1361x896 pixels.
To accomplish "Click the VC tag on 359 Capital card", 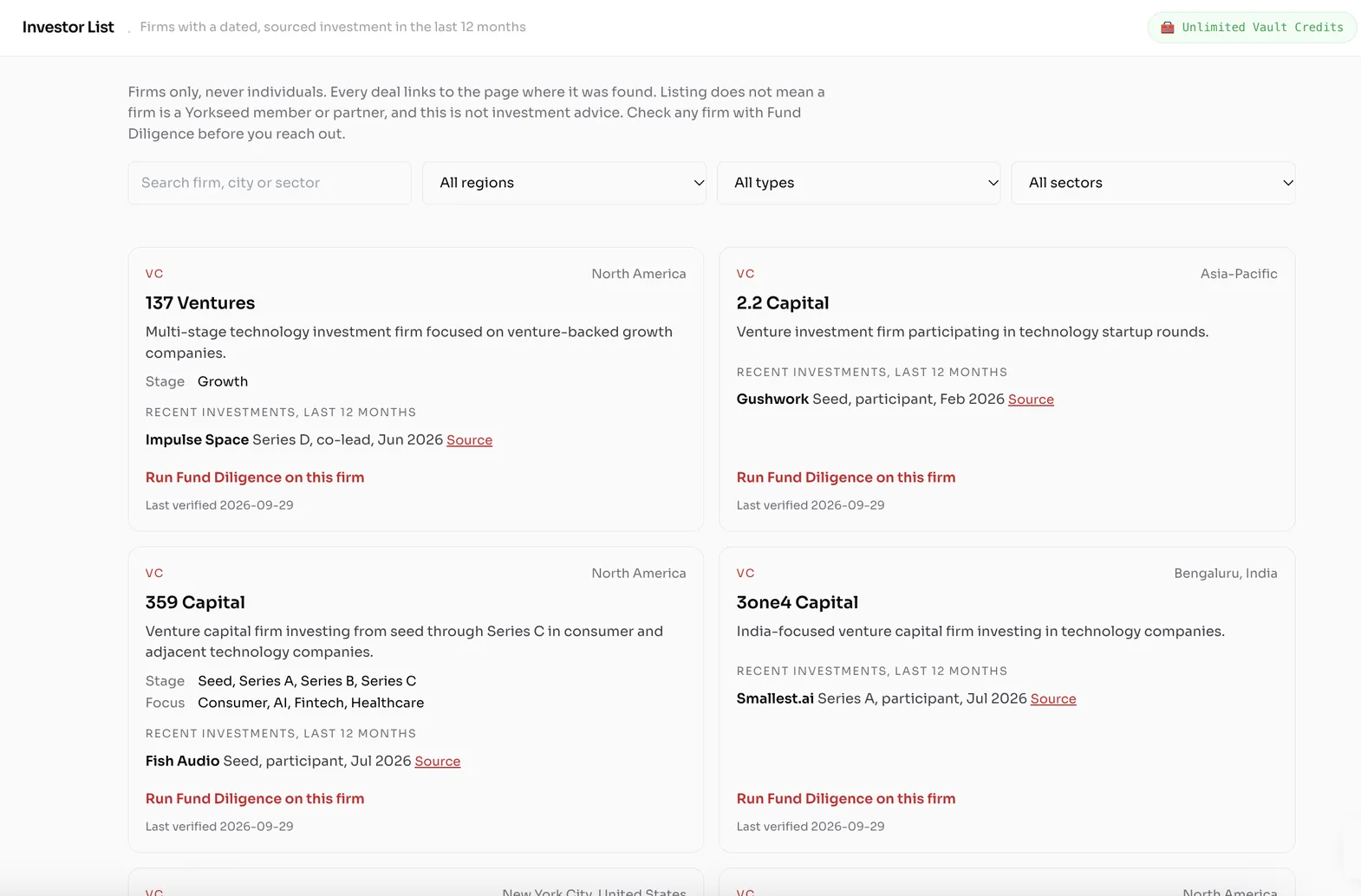I will (154, 574).
